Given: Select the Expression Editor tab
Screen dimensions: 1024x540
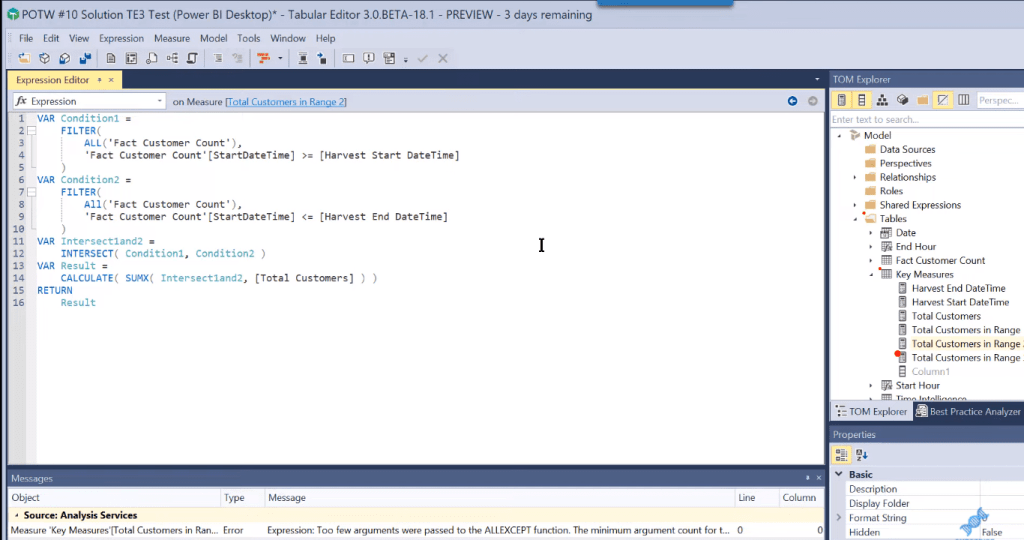Looking at the screenshot, I should [52, 80].
